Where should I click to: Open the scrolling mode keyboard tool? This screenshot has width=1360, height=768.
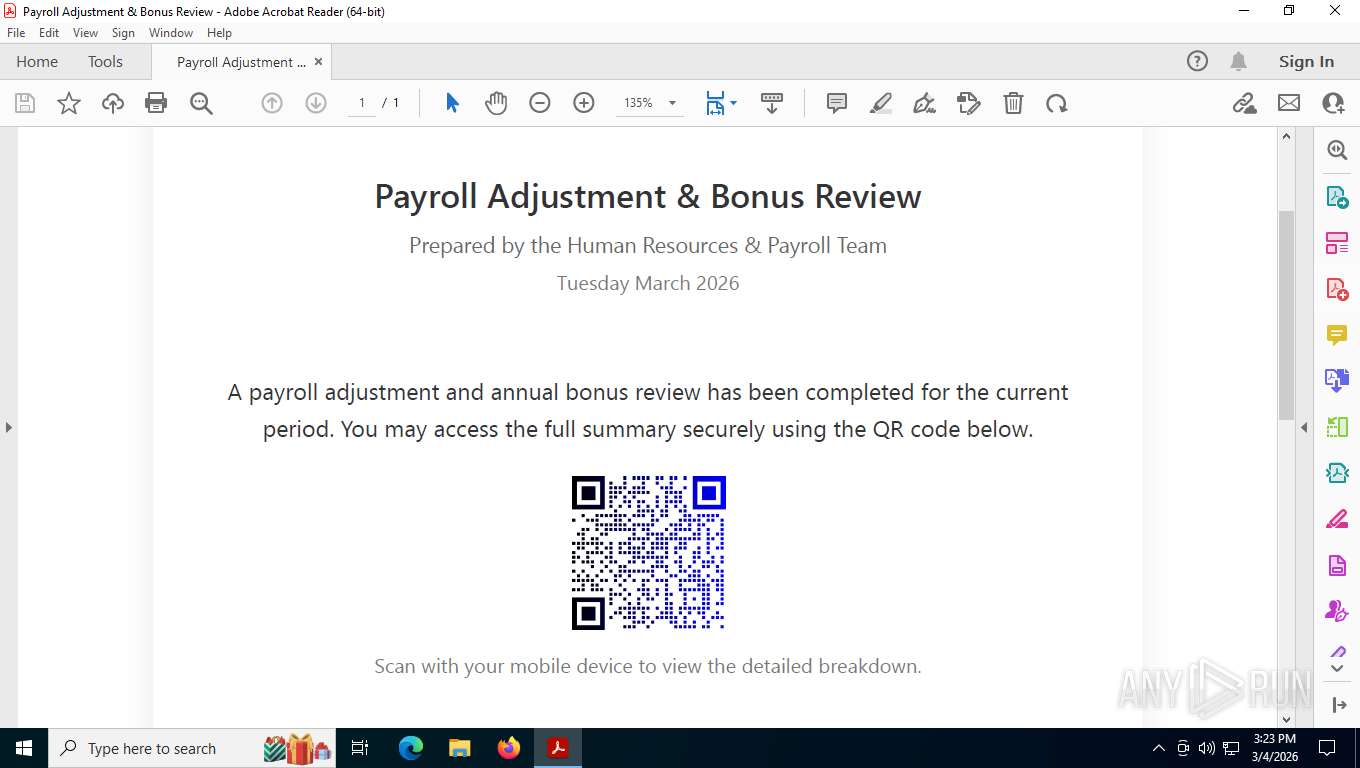[x=771, y=103]
